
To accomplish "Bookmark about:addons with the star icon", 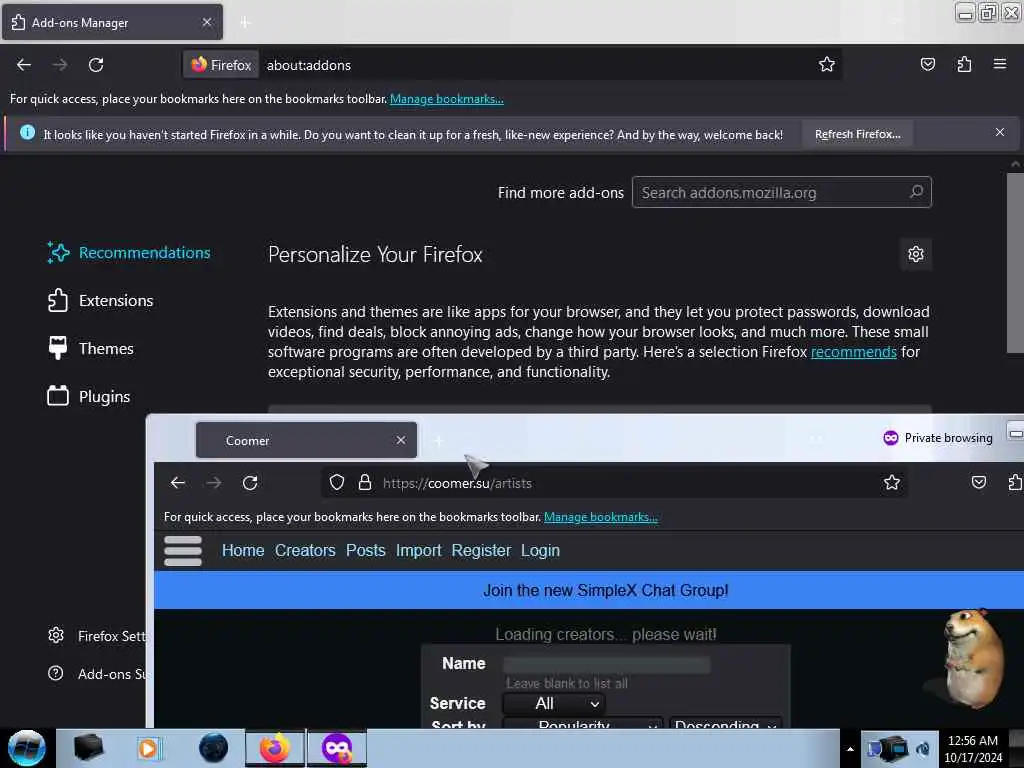I will click(x=827, y=64).
